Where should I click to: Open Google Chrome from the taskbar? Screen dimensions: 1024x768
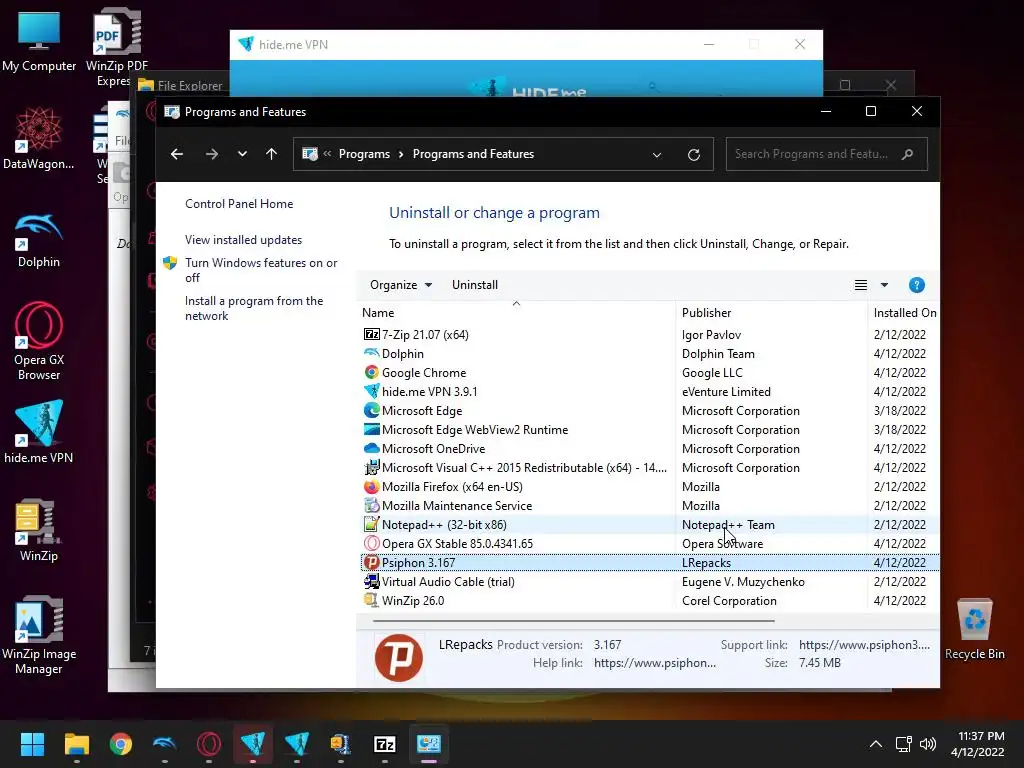tap(121, 744)
